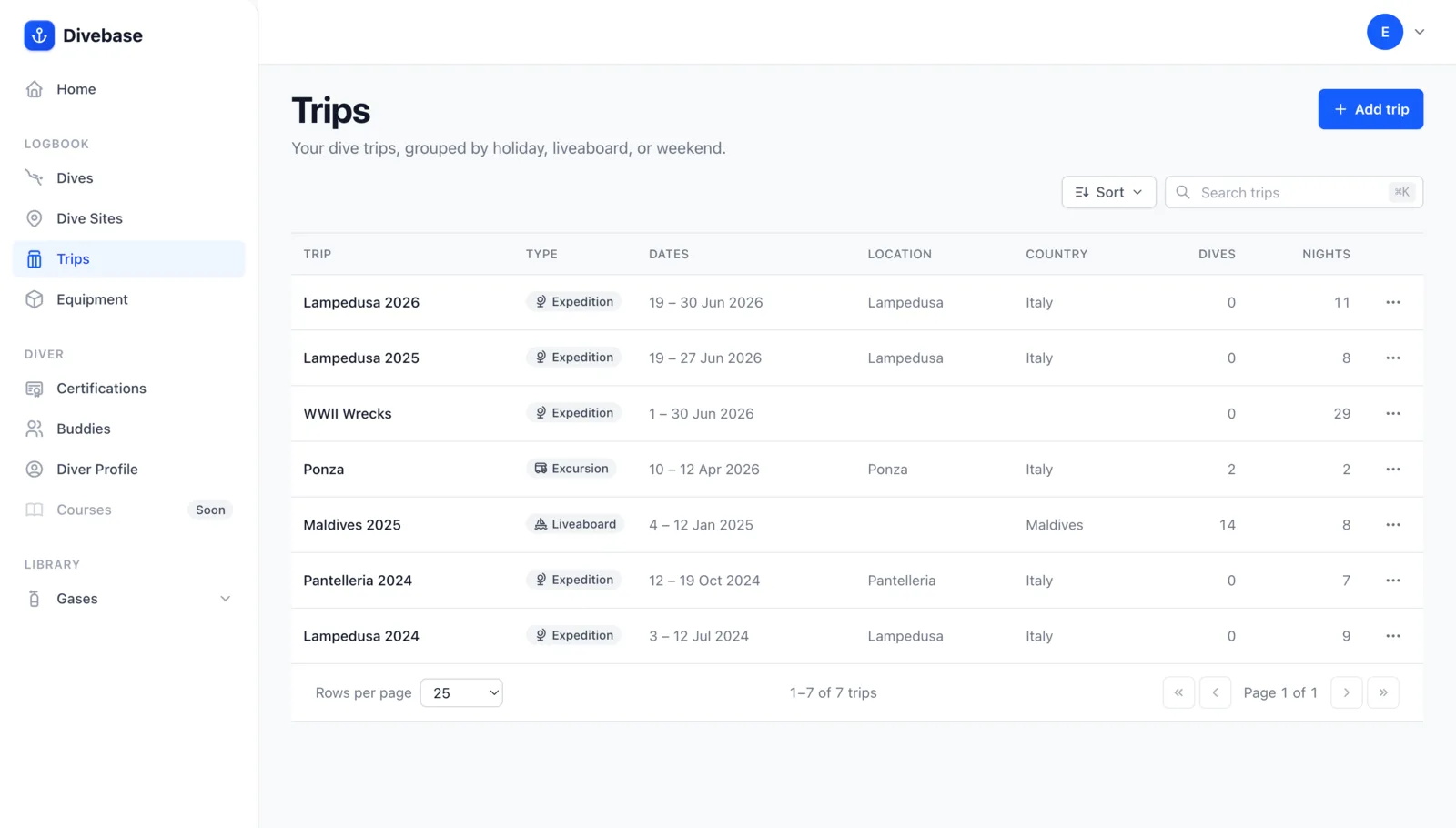Open the Lampedusa 2026 trip
Viewport: 1456px width, 828px height.
[x=361, y=302]
